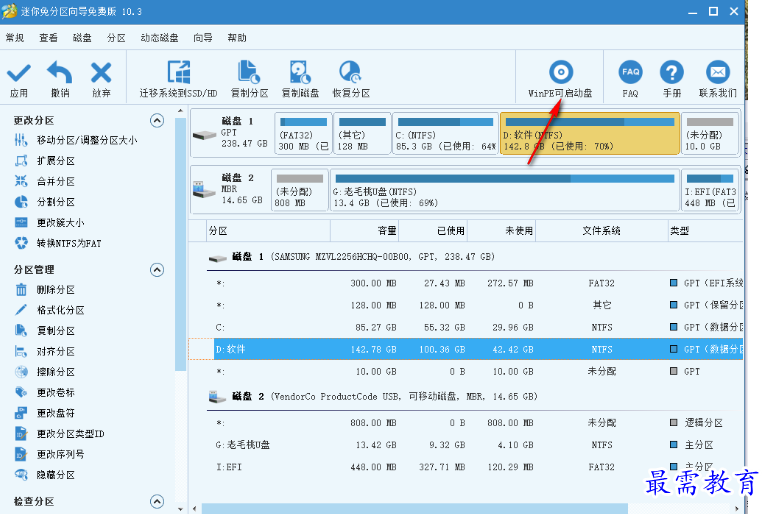767x514 pixels.
Task: Collapse the 更改分区 sidebar section
Action: coord(157,120)
